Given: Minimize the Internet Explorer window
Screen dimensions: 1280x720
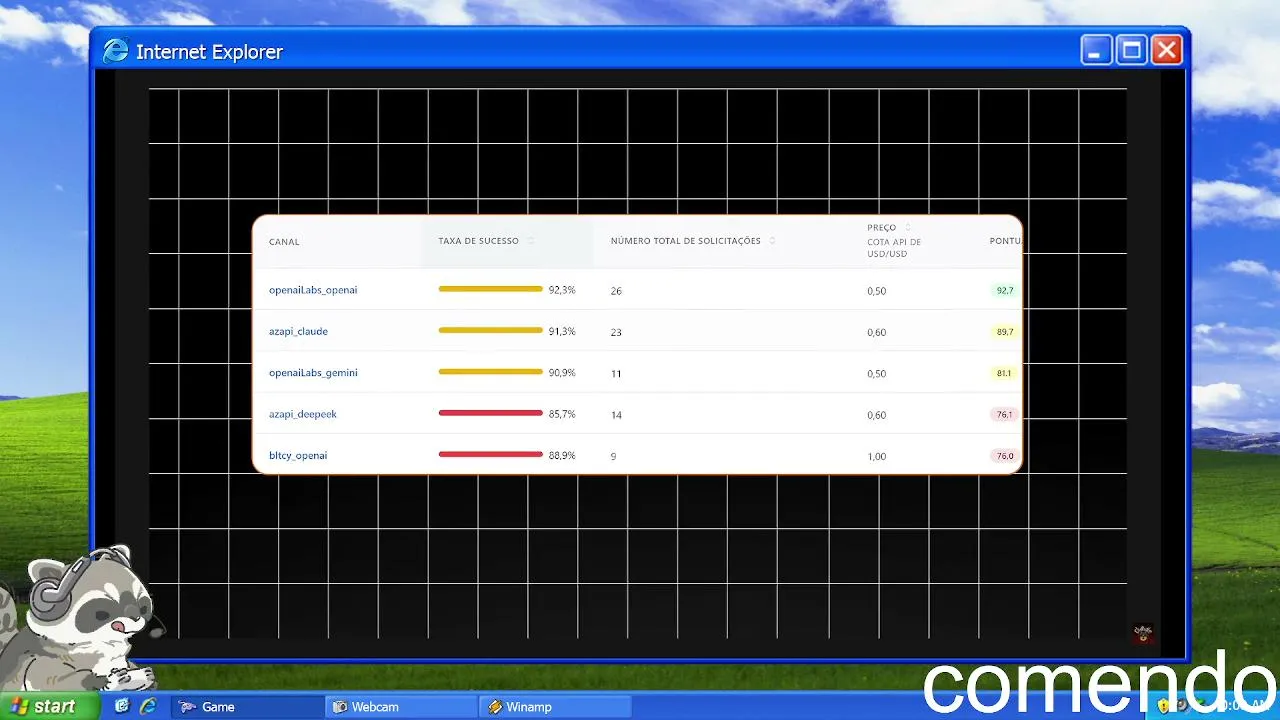Looking at the screenshot, I should (x=1097, y=50).
